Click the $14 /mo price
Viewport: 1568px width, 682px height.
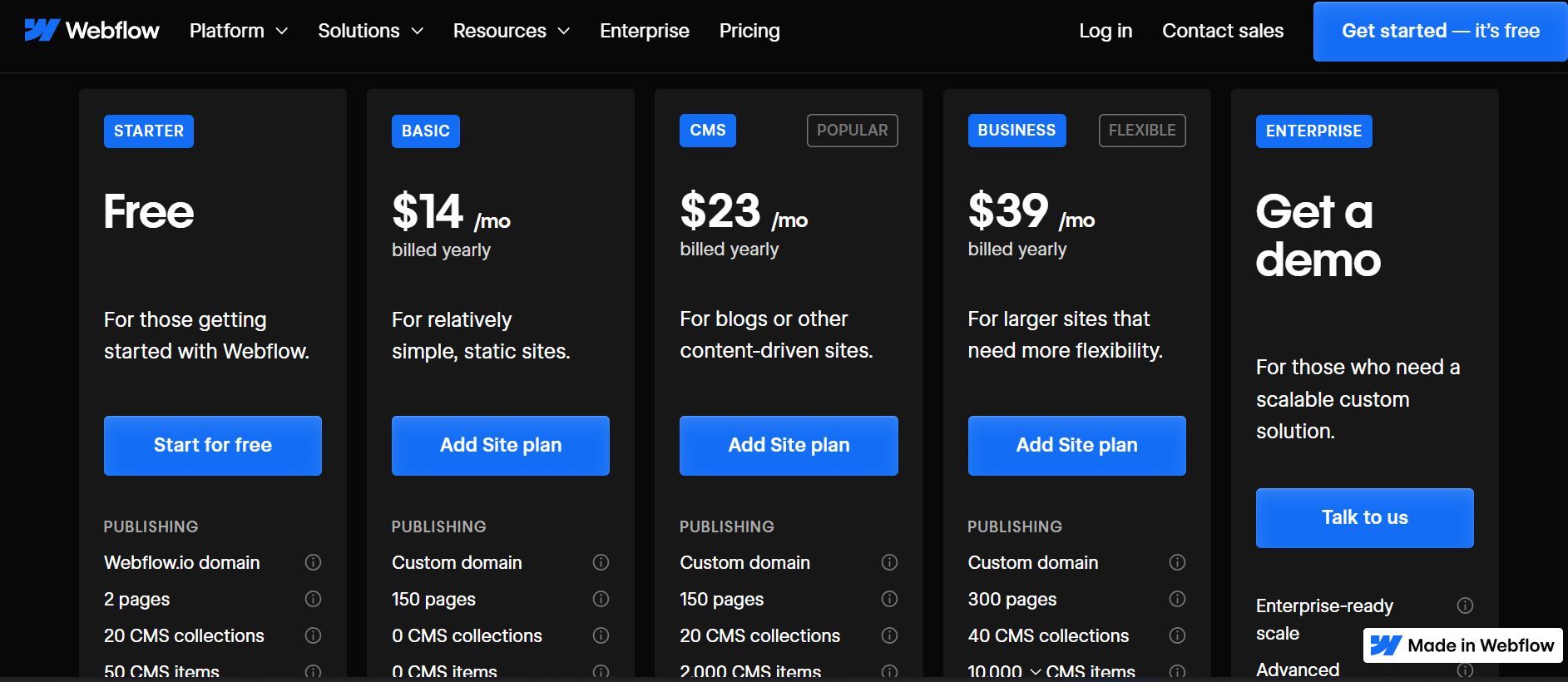click(x=451, y=212)
